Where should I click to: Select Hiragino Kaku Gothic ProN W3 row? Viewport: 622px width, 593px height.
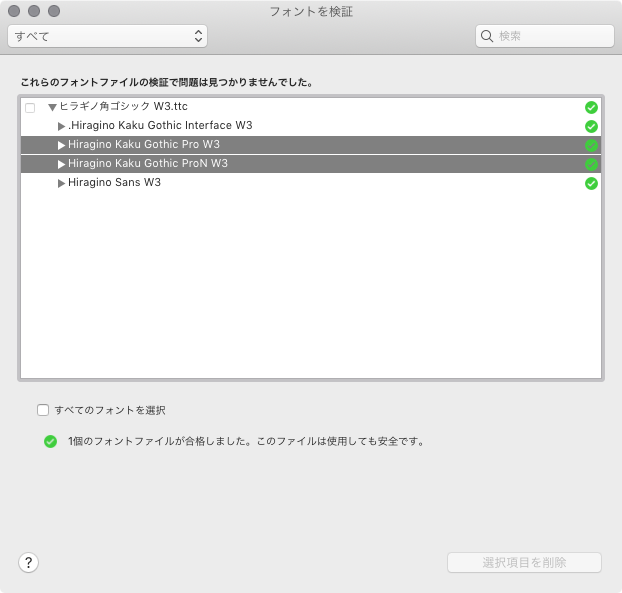tap(311, 164)
